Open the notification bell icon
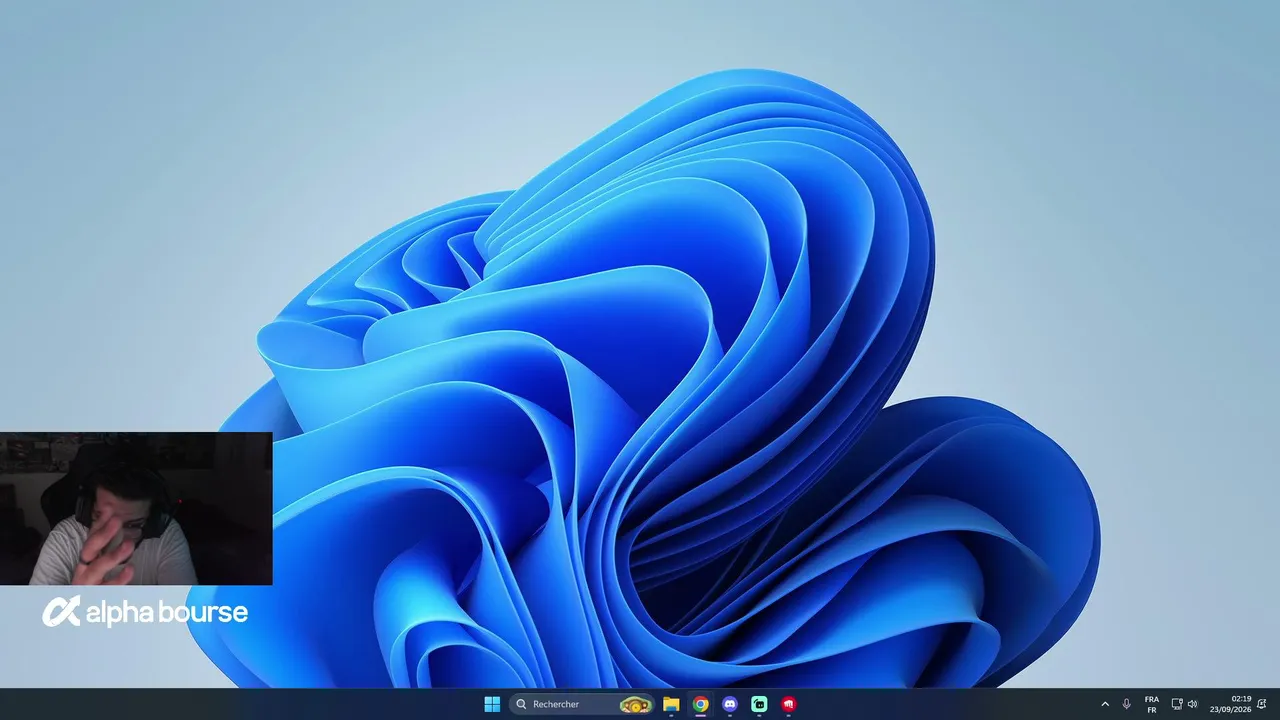Screen dimensions: 1280x720 point(1262,704)
